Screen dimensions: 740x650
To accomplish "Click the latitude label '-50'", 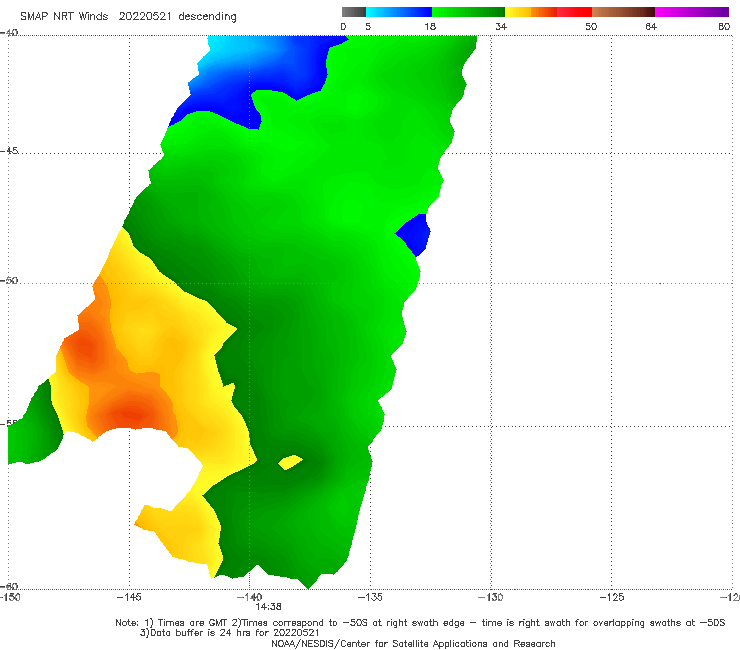I will [9, 280].
